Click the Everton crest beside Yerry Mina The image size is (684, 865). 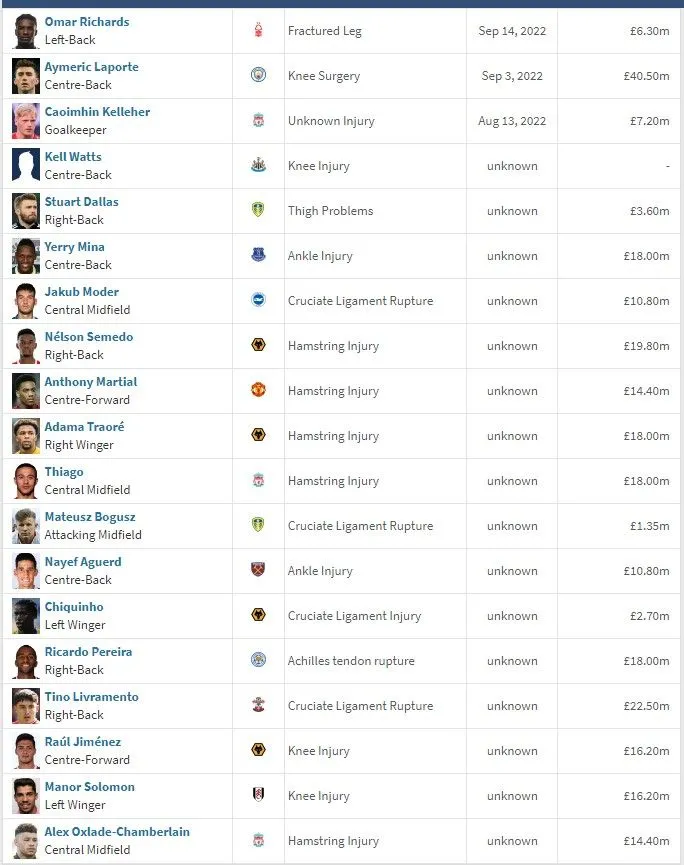click(x=258, y=256)
